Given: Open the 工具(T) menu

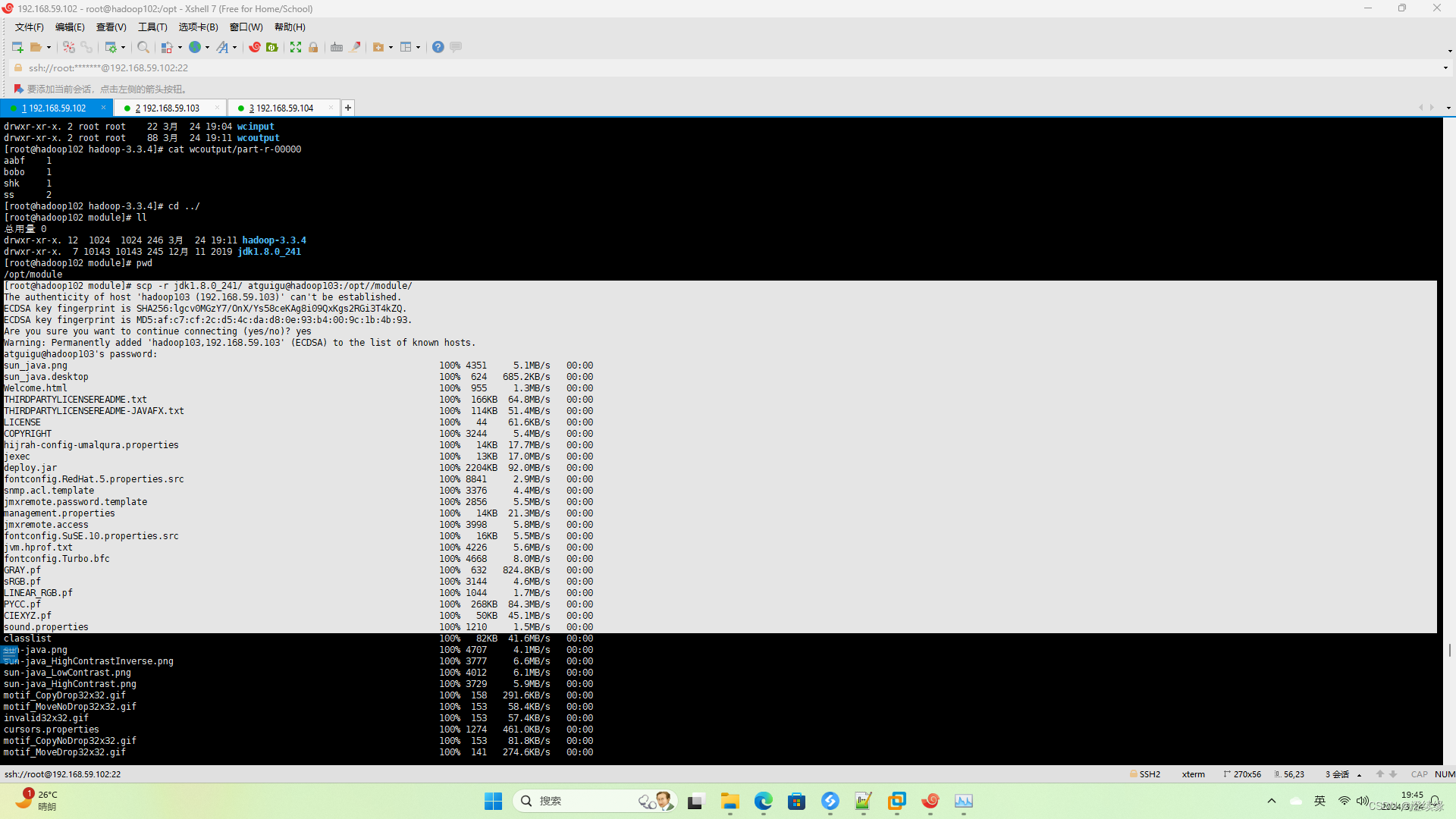Looking at the screenshot, I should [x=152, y=27].
